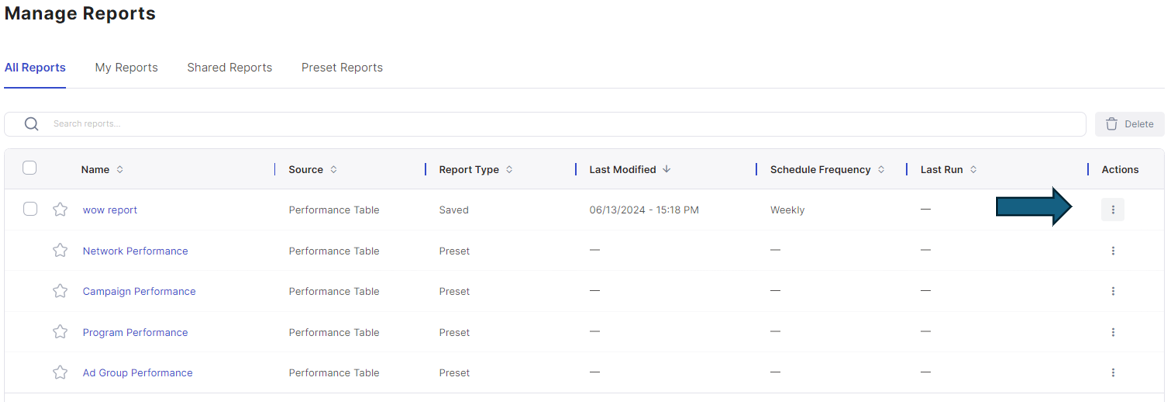Switch to My Reports tab
The width and height of the screenshot is (1173, 402).
pos(126,67)
